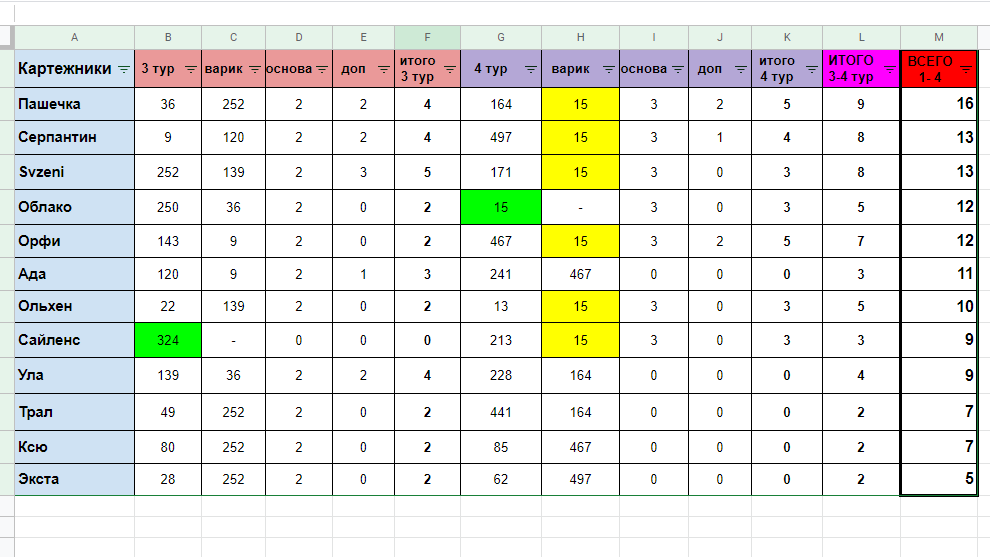Open filter on 4 тур header

530,69
